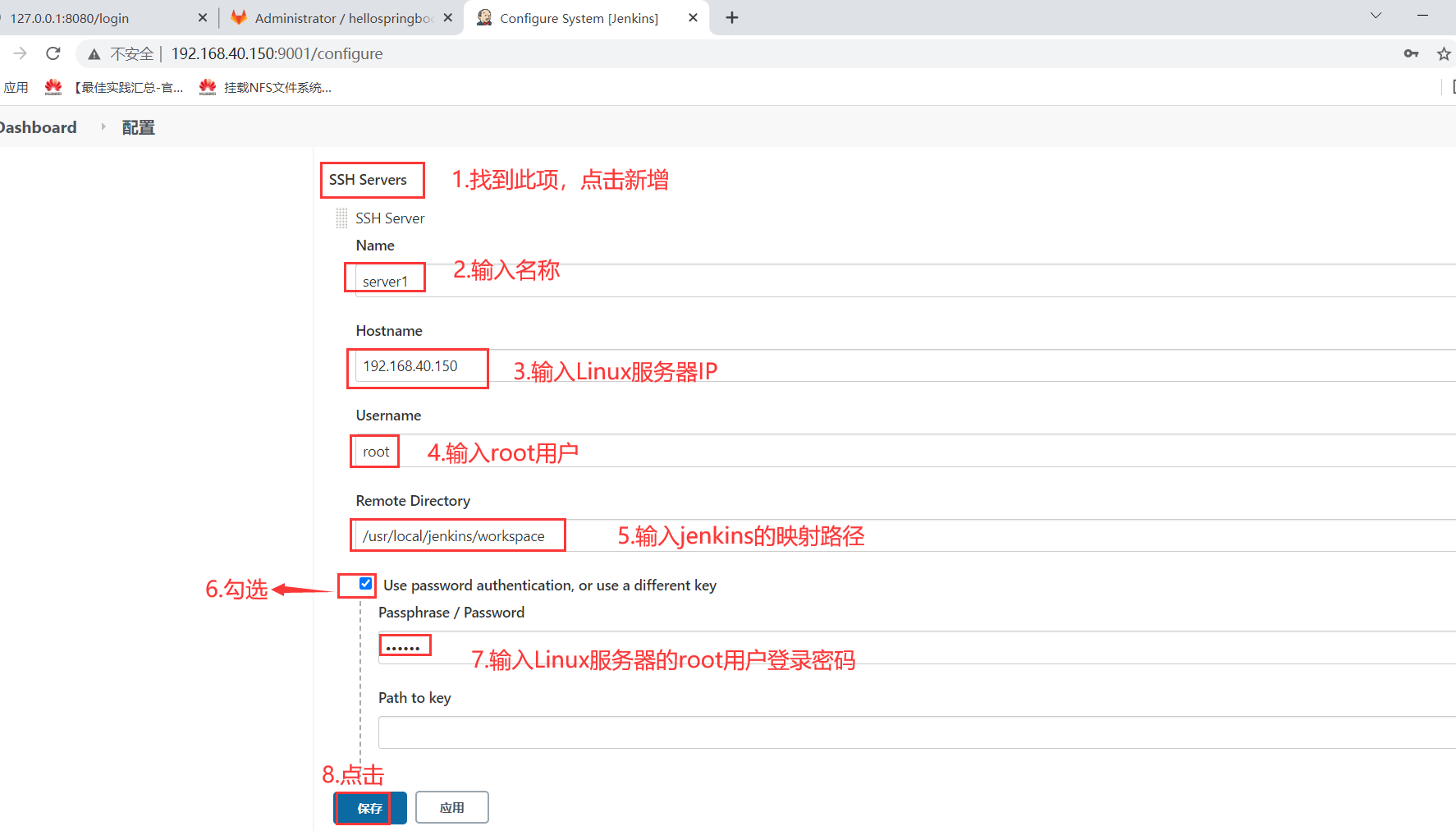Click the SSH Servers section heading
This screenshot has width=1456, height=831.
(x=368, y=180)
